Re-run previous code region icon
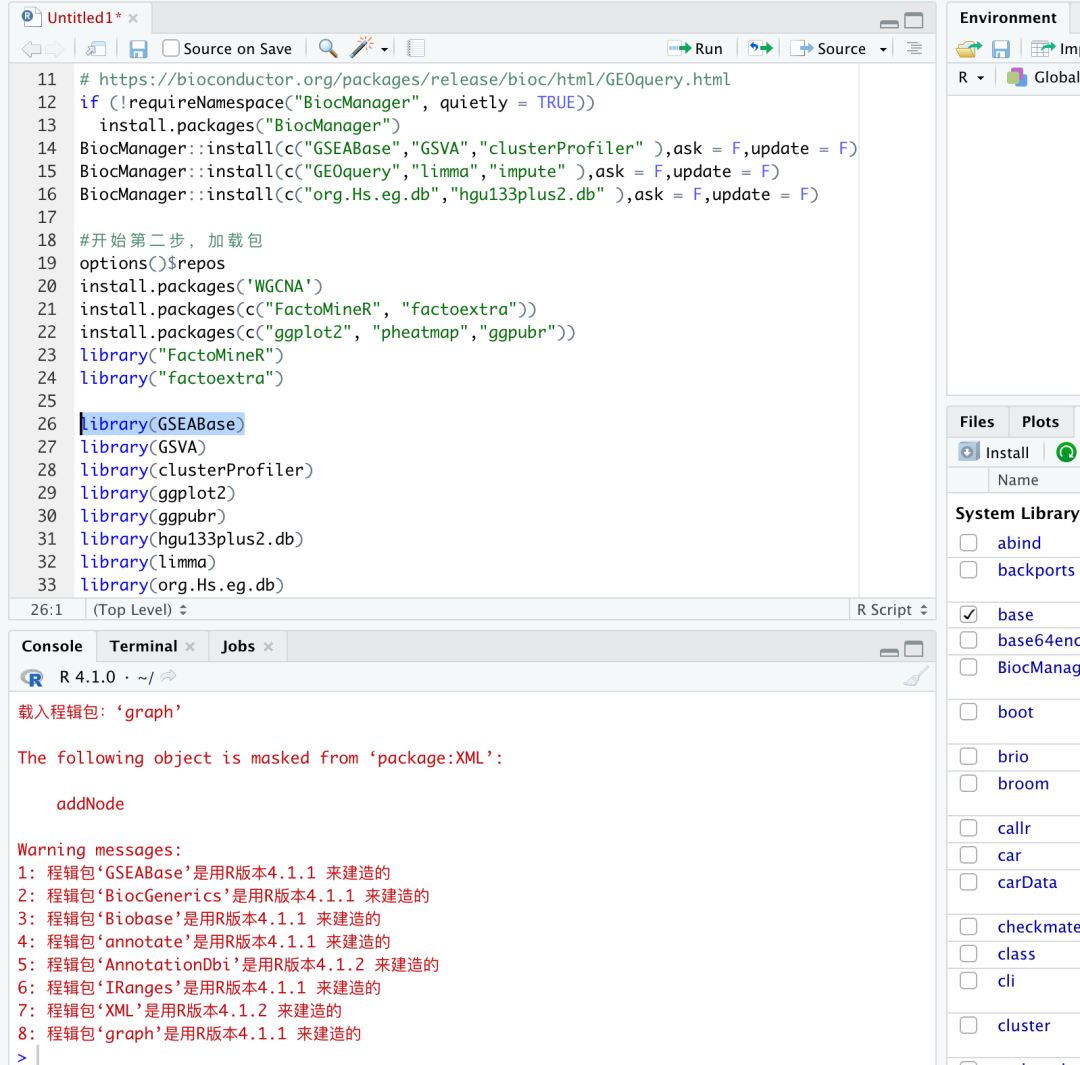Screen dimensions: 1080x1065 click(x=761, y=48)
